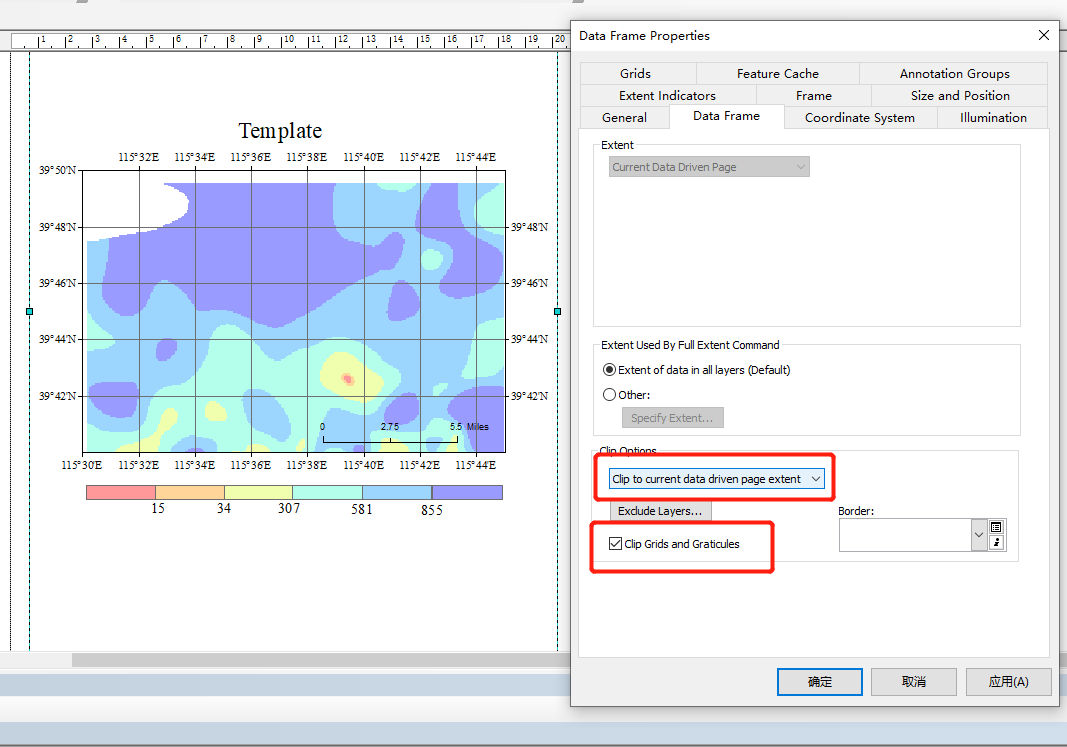Click the red legend color patch
1067x747 pixels.
click(x=121, y=493)
